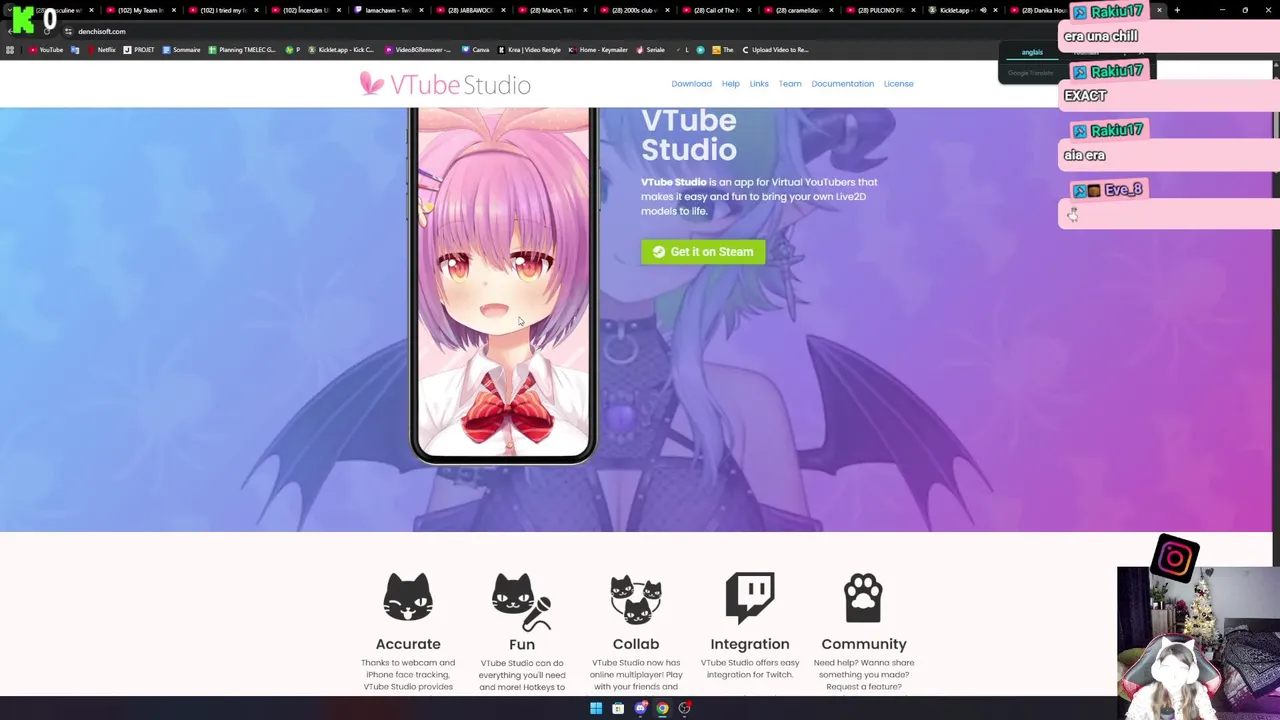Open the Netflix bookmark
Image resolution: width=1280 pixels, height=720 pixels.
[x=101, y=50]
